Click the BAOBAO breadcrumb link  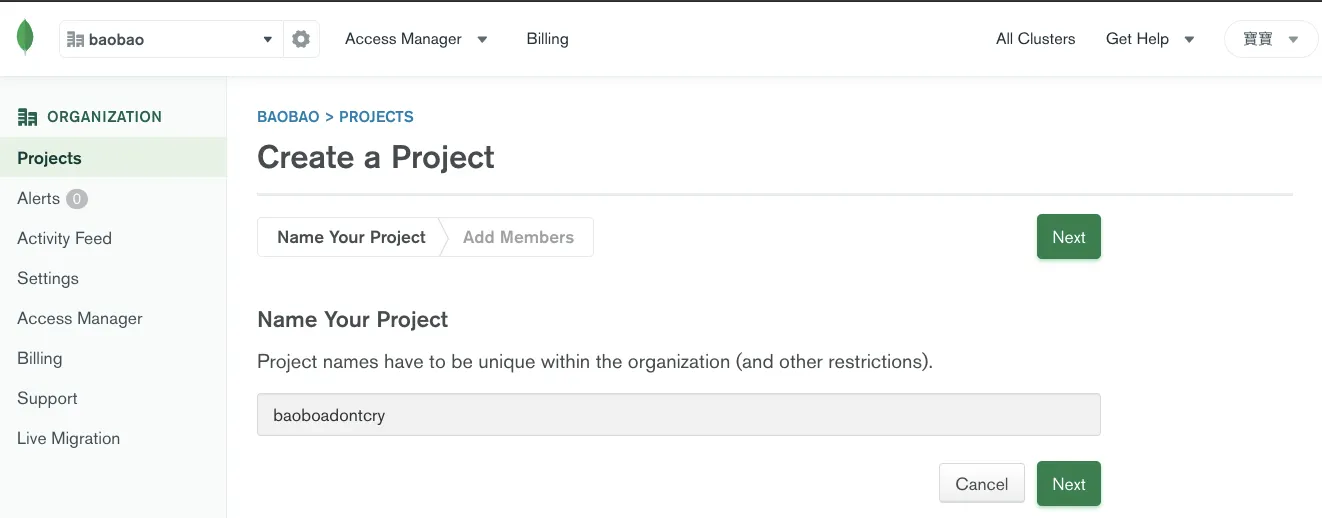click(x=288, y=117)
